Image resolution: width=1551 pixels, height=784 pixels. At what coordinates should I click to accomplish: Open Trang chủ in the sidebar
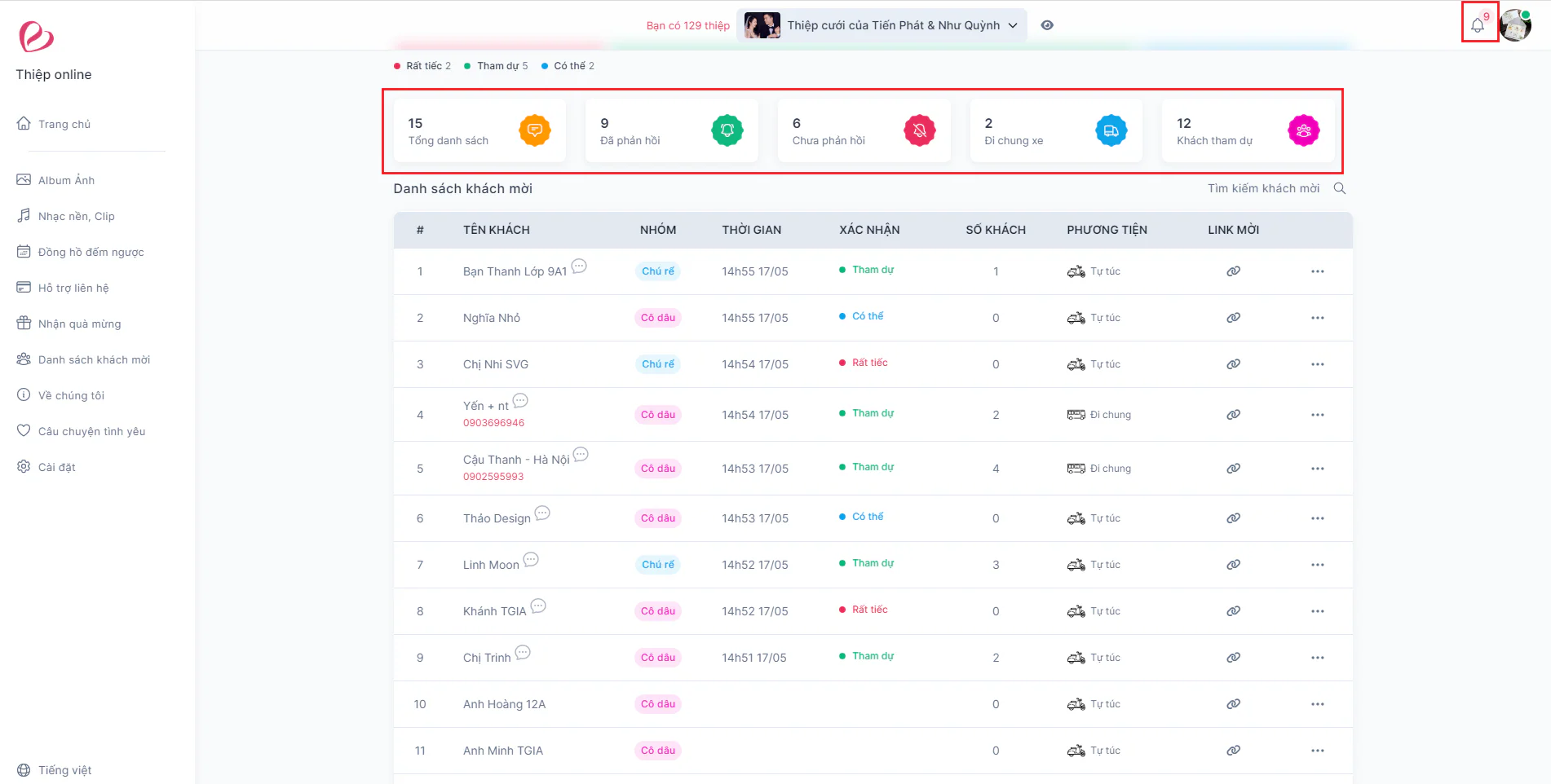pos(54,124)
